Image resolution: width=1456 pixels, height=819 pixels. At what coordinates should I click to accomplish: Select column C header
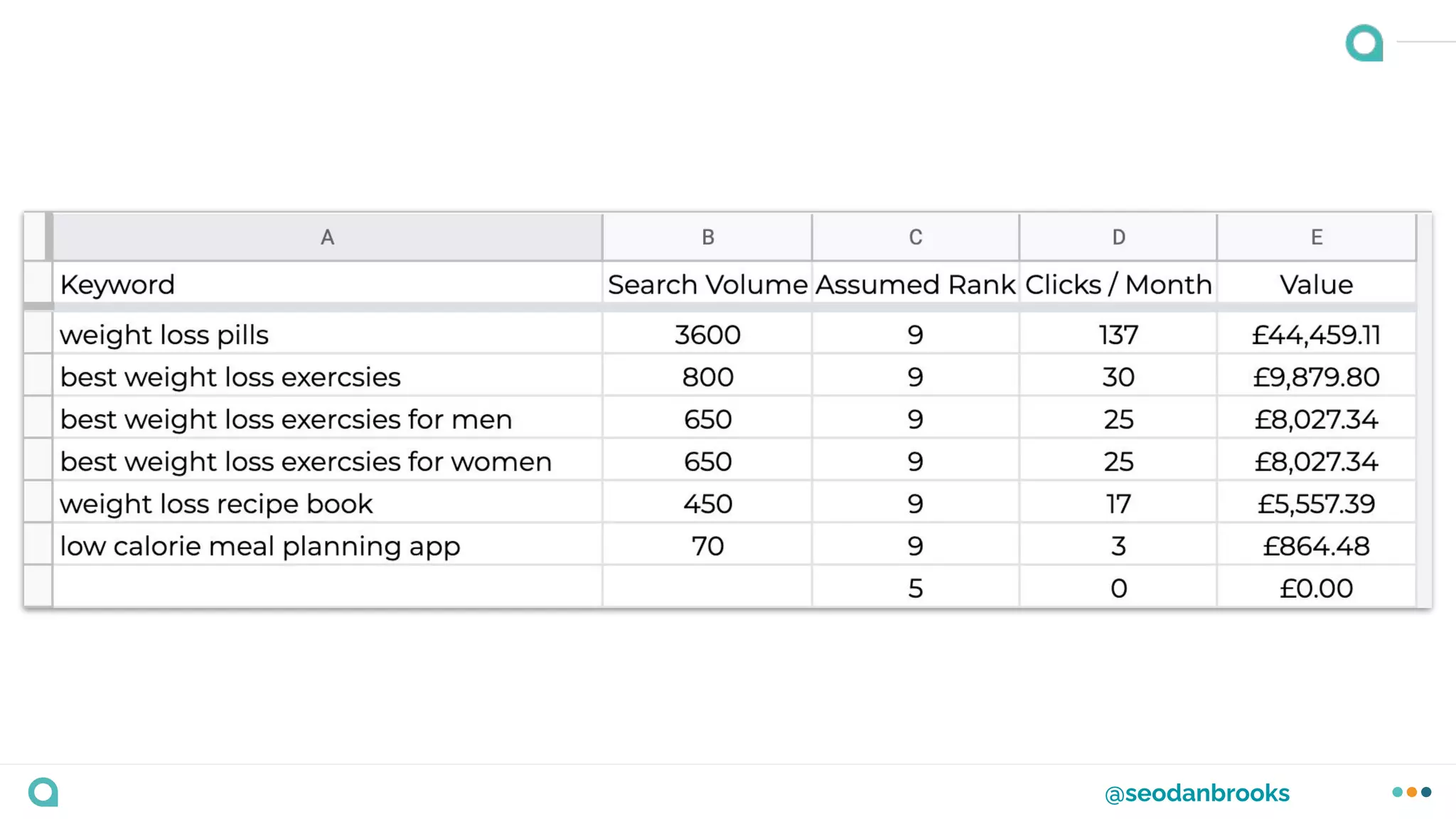(915, 237)
